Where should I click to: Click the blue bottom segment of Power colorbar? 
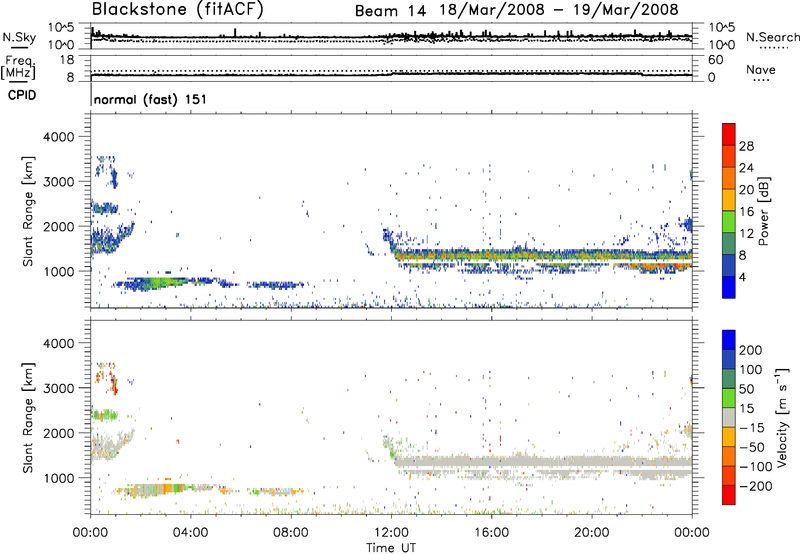729,287
